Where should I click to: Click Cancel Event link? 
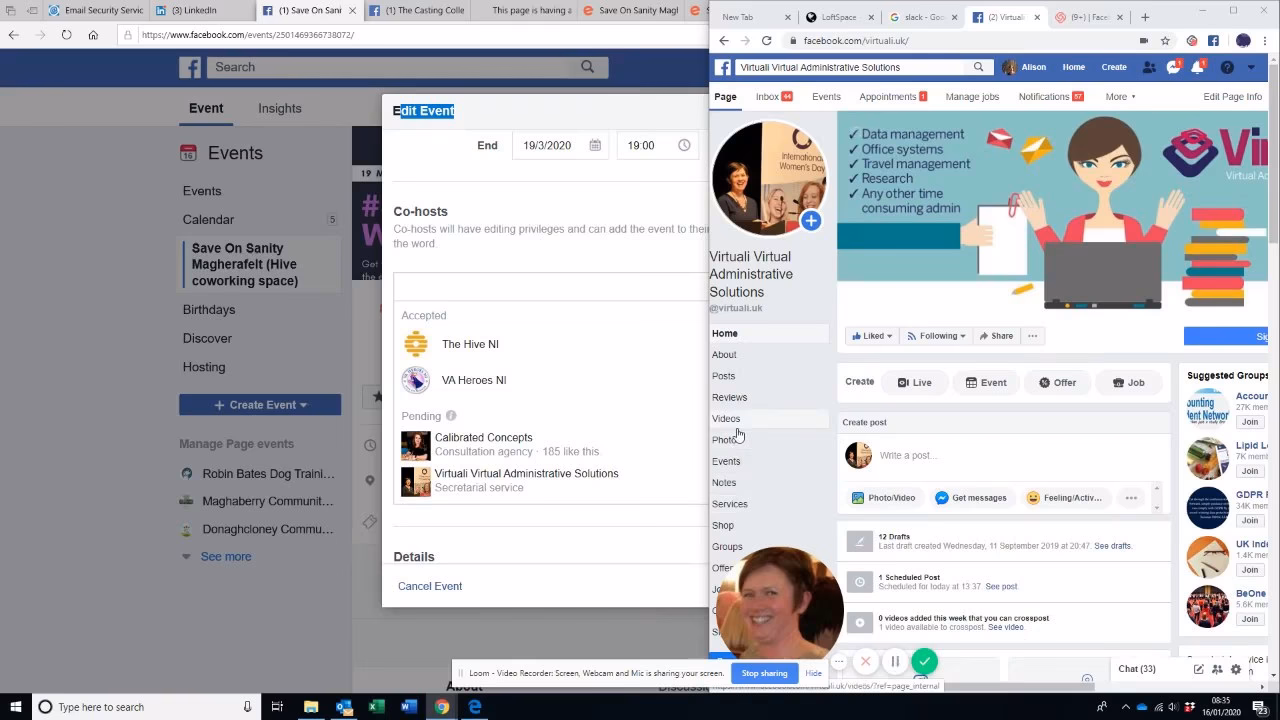coord(430,586)
